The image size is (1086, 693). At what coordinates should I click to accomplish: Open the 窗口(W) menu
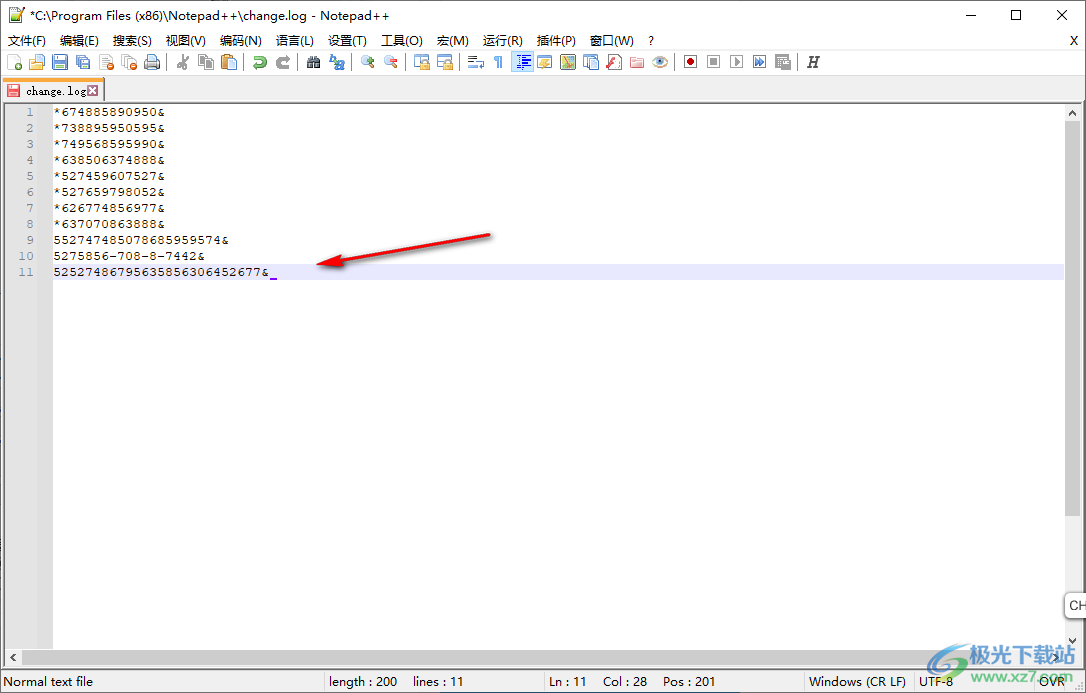[x=612, y=41]
